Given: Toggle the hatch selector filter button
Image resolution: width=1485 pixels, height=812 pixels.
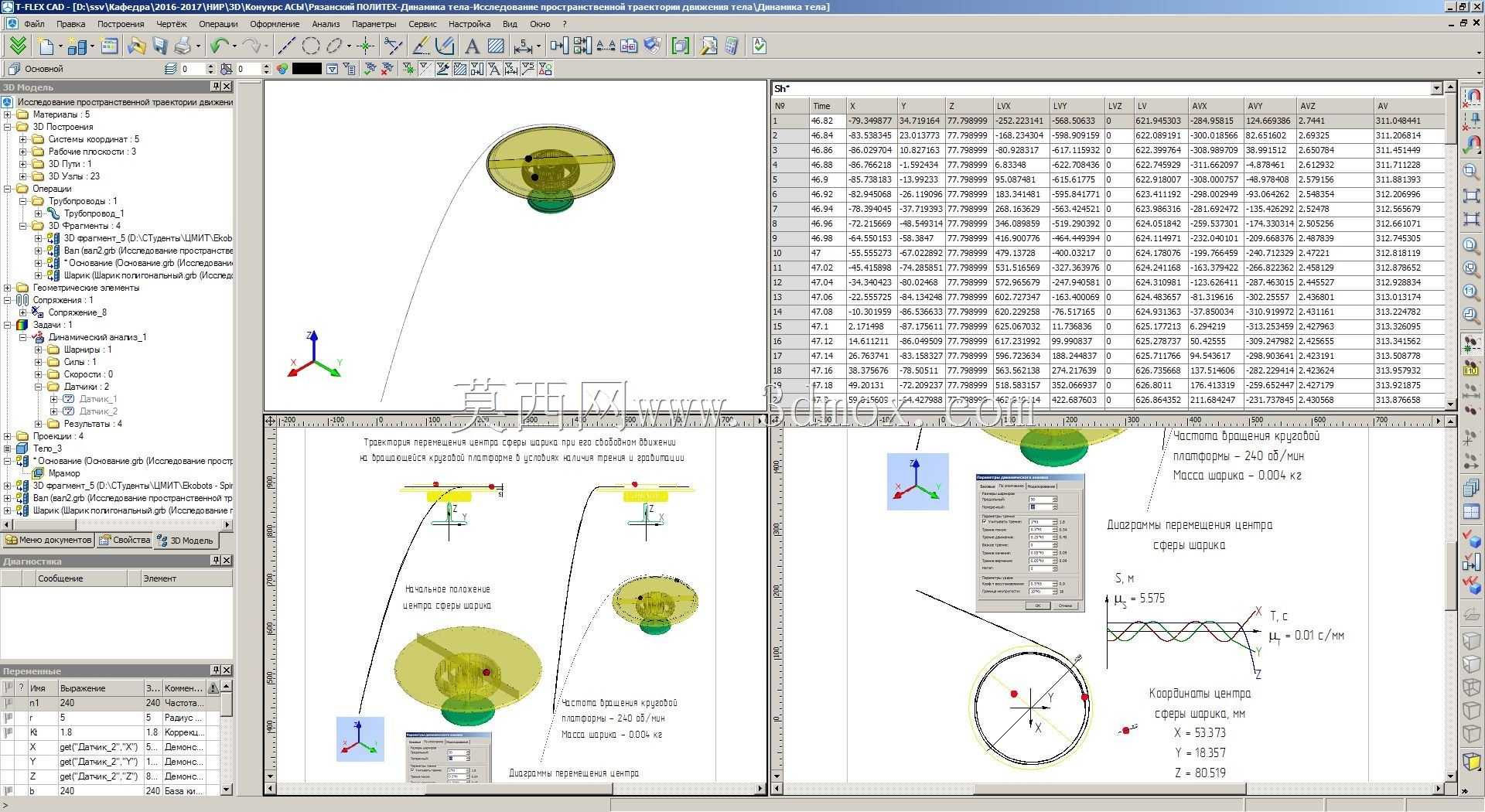Looking at the screenshot, I should point(460,69).
